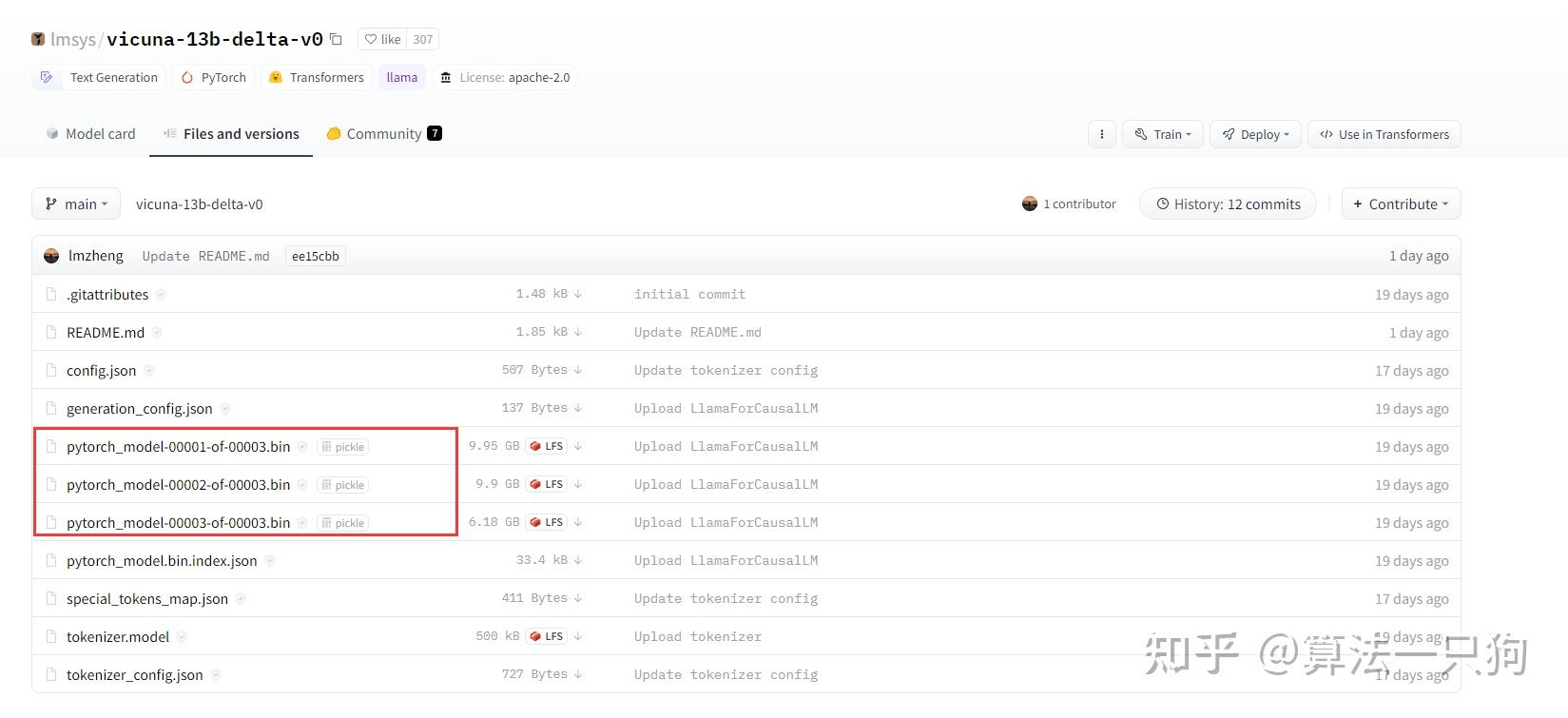The width and height of the screenshot is (1568, 718).
Task: Download pytorch_model-00003-of-00003.bin via arrow
Action: click(x=578, y=522)
